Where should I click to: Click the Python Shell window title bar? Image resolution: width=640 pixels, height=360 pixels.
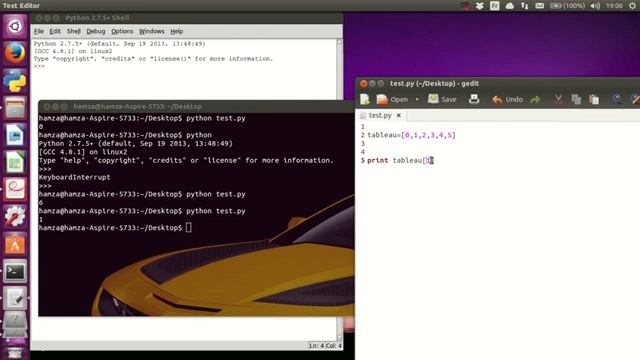coord(187,18)
